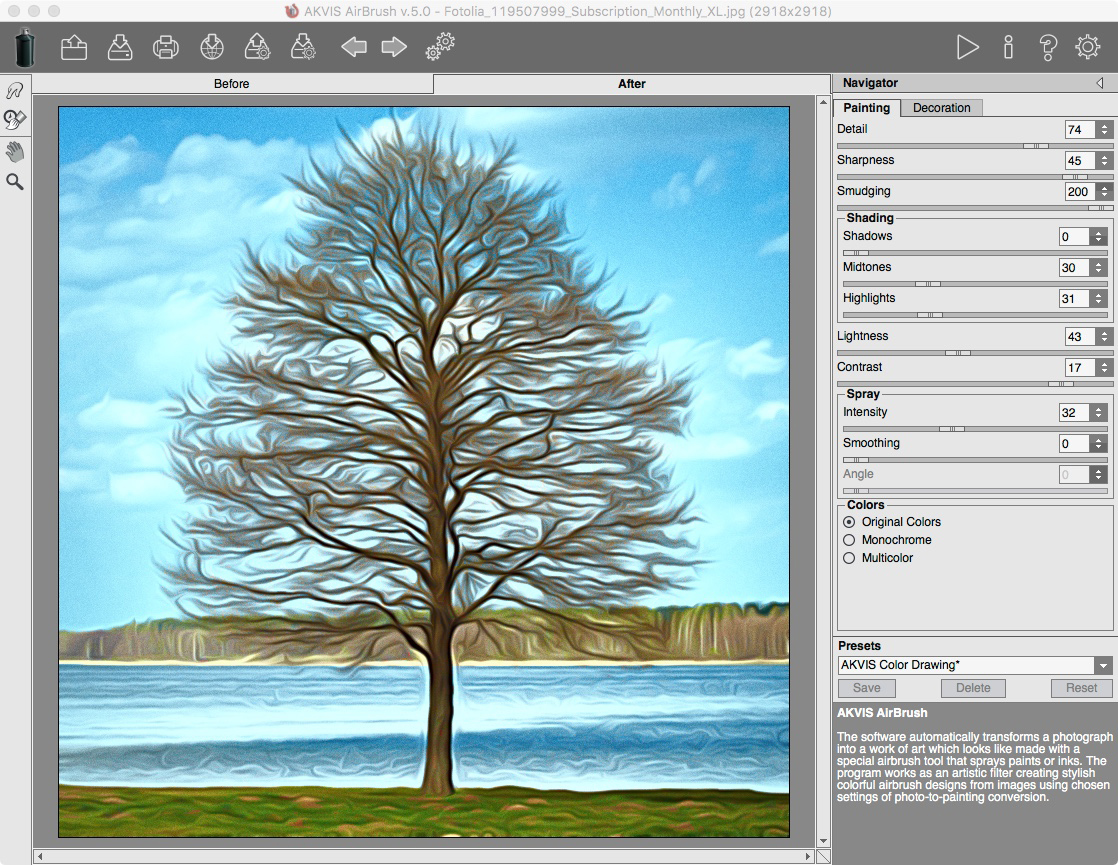1118x865 pixels.
Task: Click the Print icon
Action: tap(165, 47)
